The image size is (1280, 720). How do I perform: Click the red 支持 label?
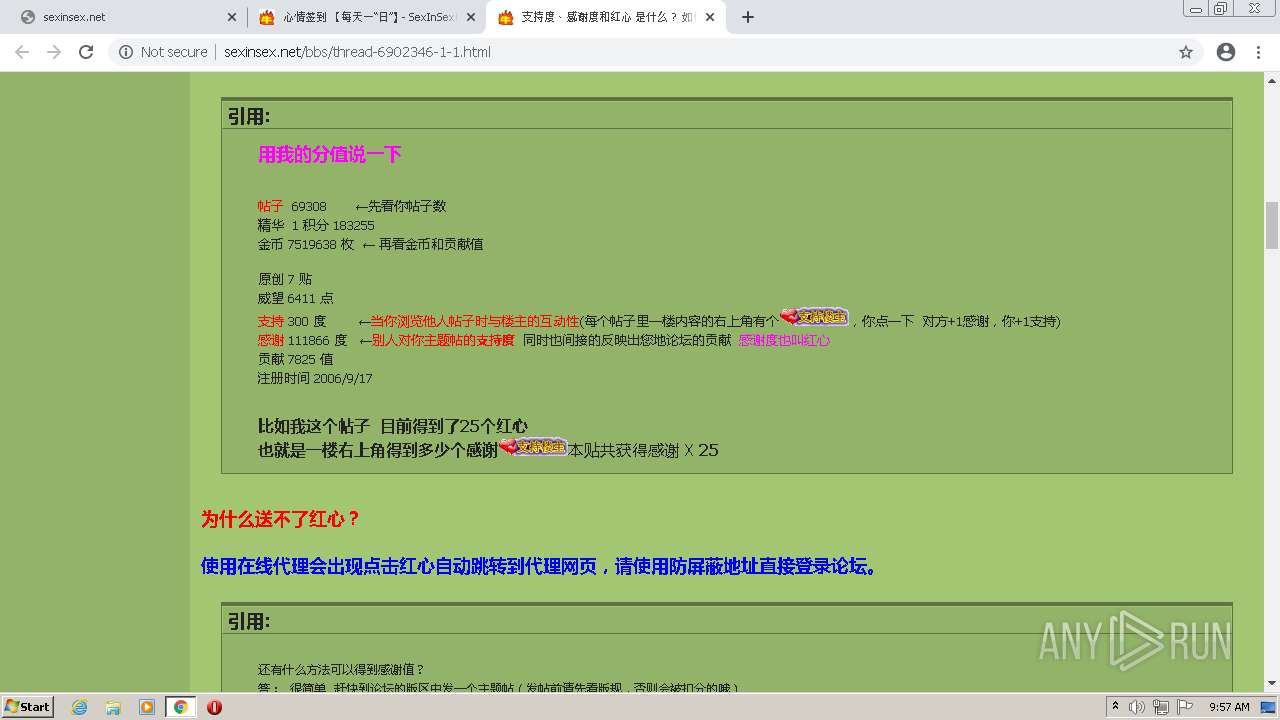point(271,321)
